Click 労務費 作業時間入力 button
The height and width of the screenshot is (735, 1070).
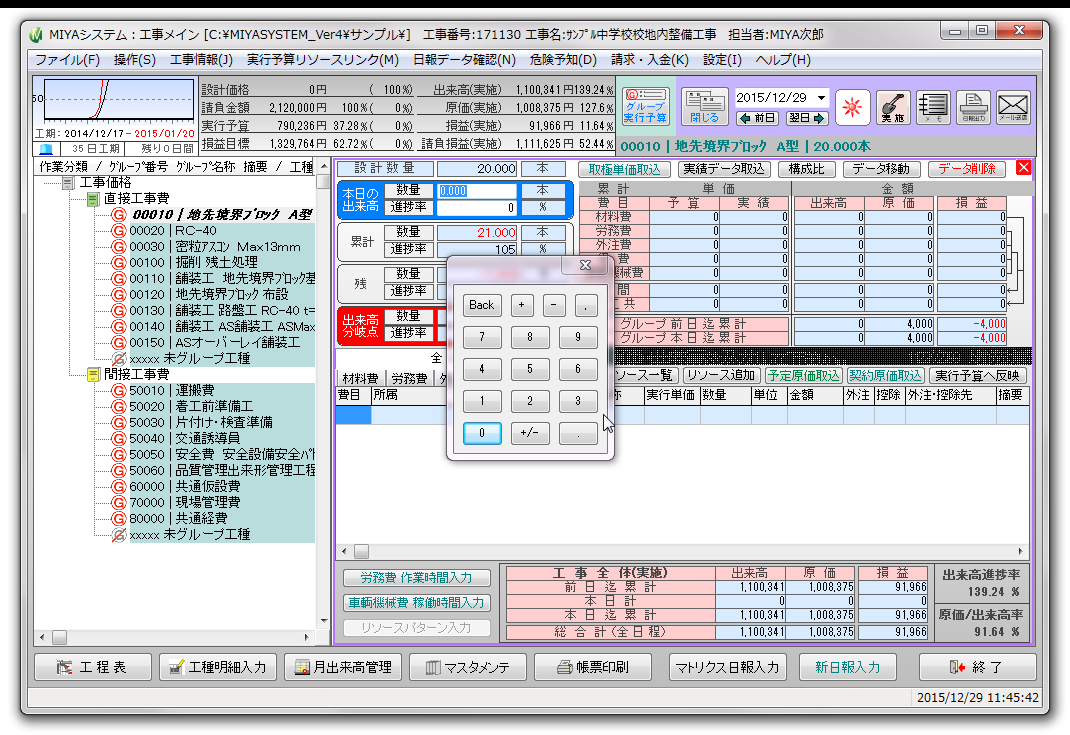(x=416, y=578)
